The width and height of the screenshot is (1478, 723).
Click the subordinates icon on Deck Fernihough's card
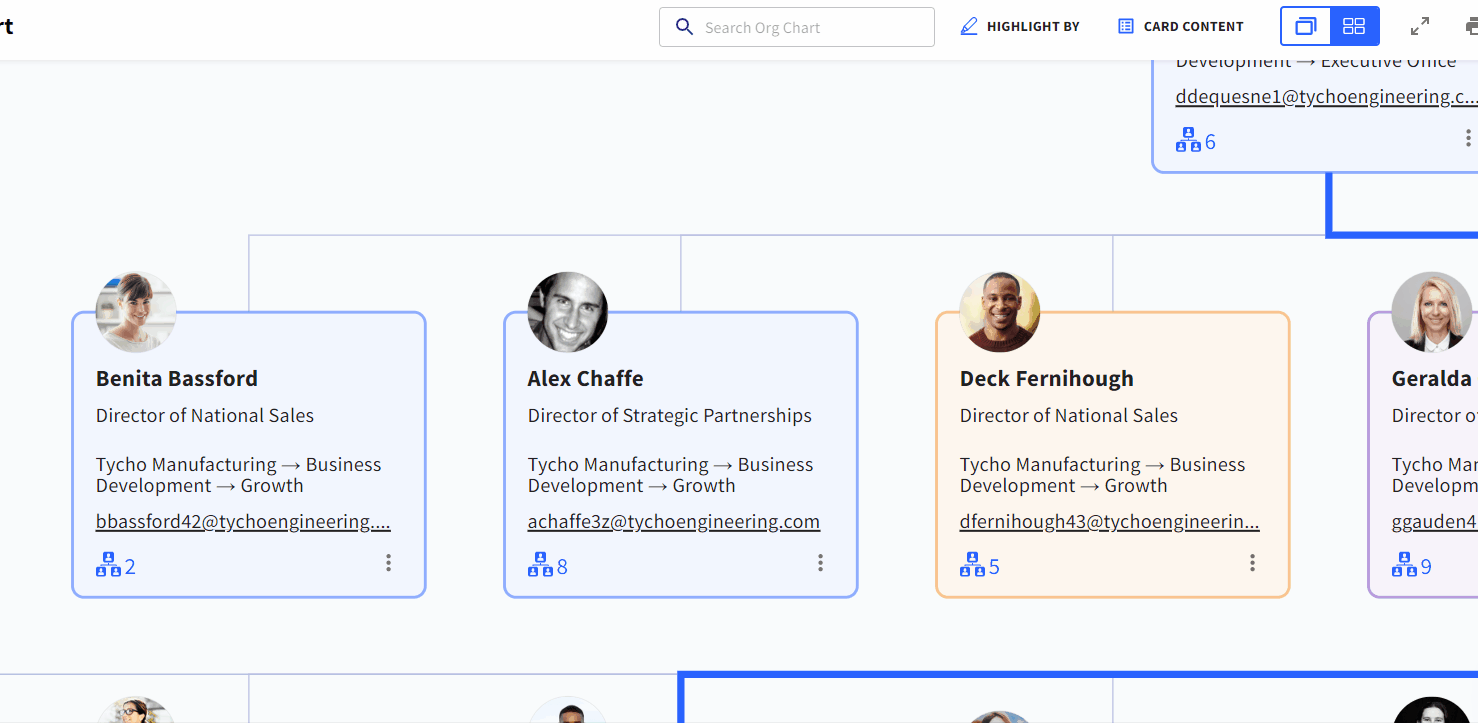[x=972, y=563]
